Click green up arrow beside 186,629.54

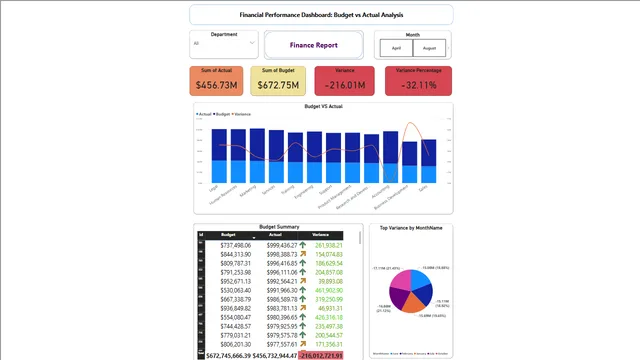click(302, 263)
